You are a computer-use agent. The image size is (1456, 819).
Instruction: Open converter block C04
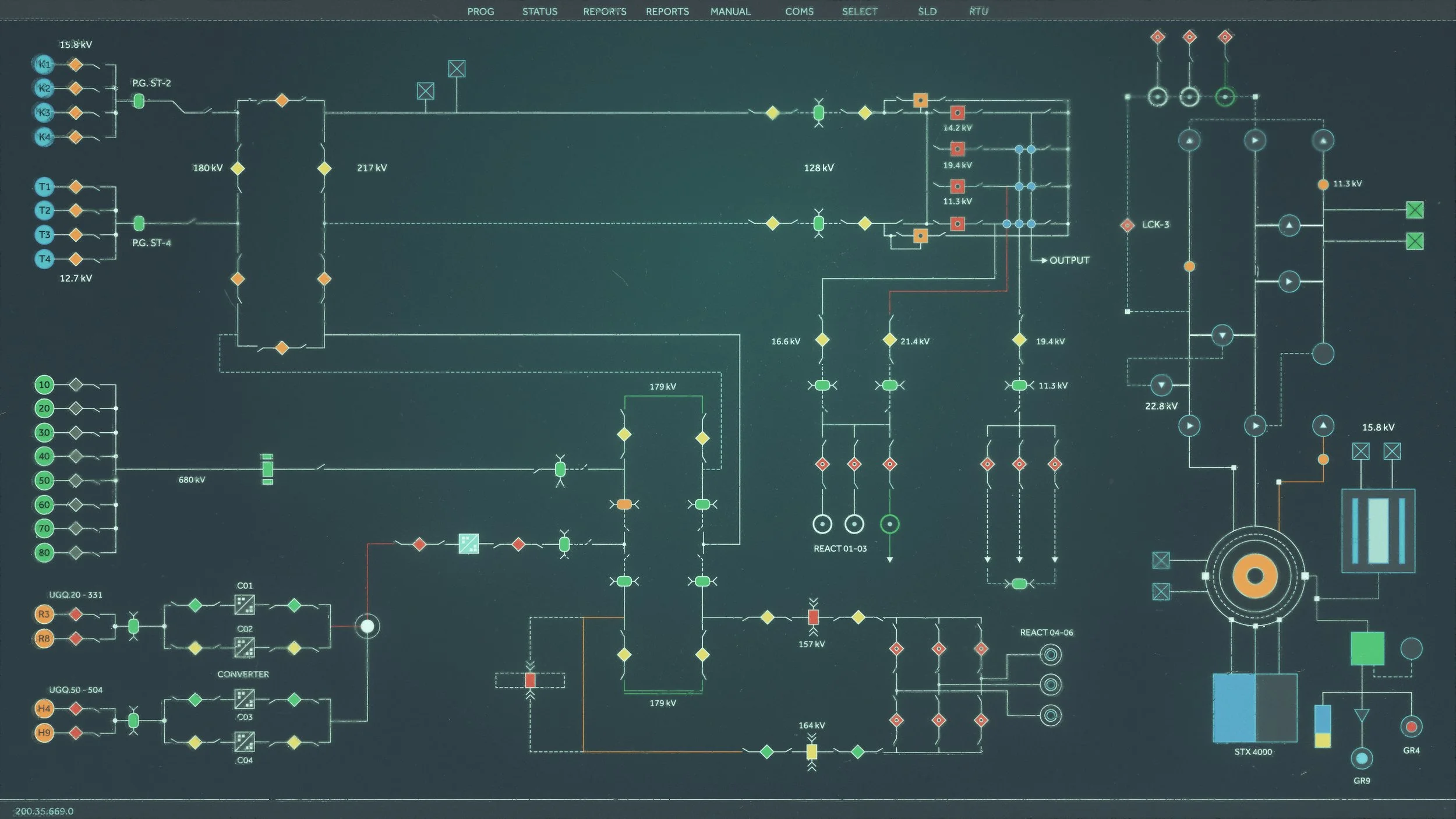pyautogui.click(x=245, y=742)
